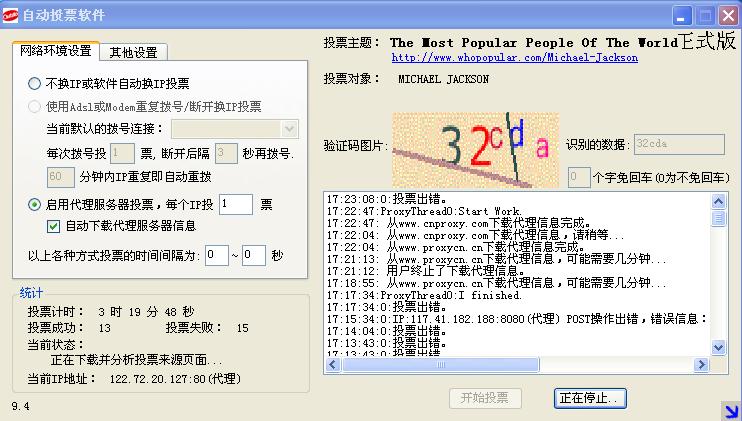Switch to 网络环境设置 tab

56,51
